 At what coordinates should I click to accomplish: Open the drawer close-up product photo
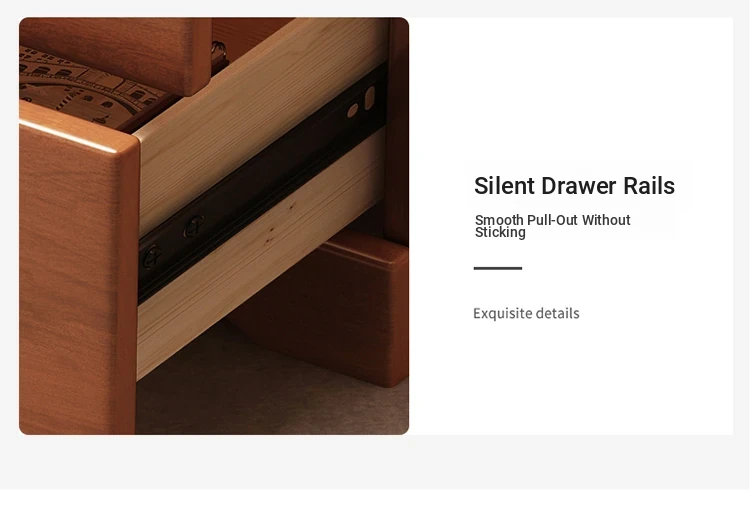[x=214, y=226]
